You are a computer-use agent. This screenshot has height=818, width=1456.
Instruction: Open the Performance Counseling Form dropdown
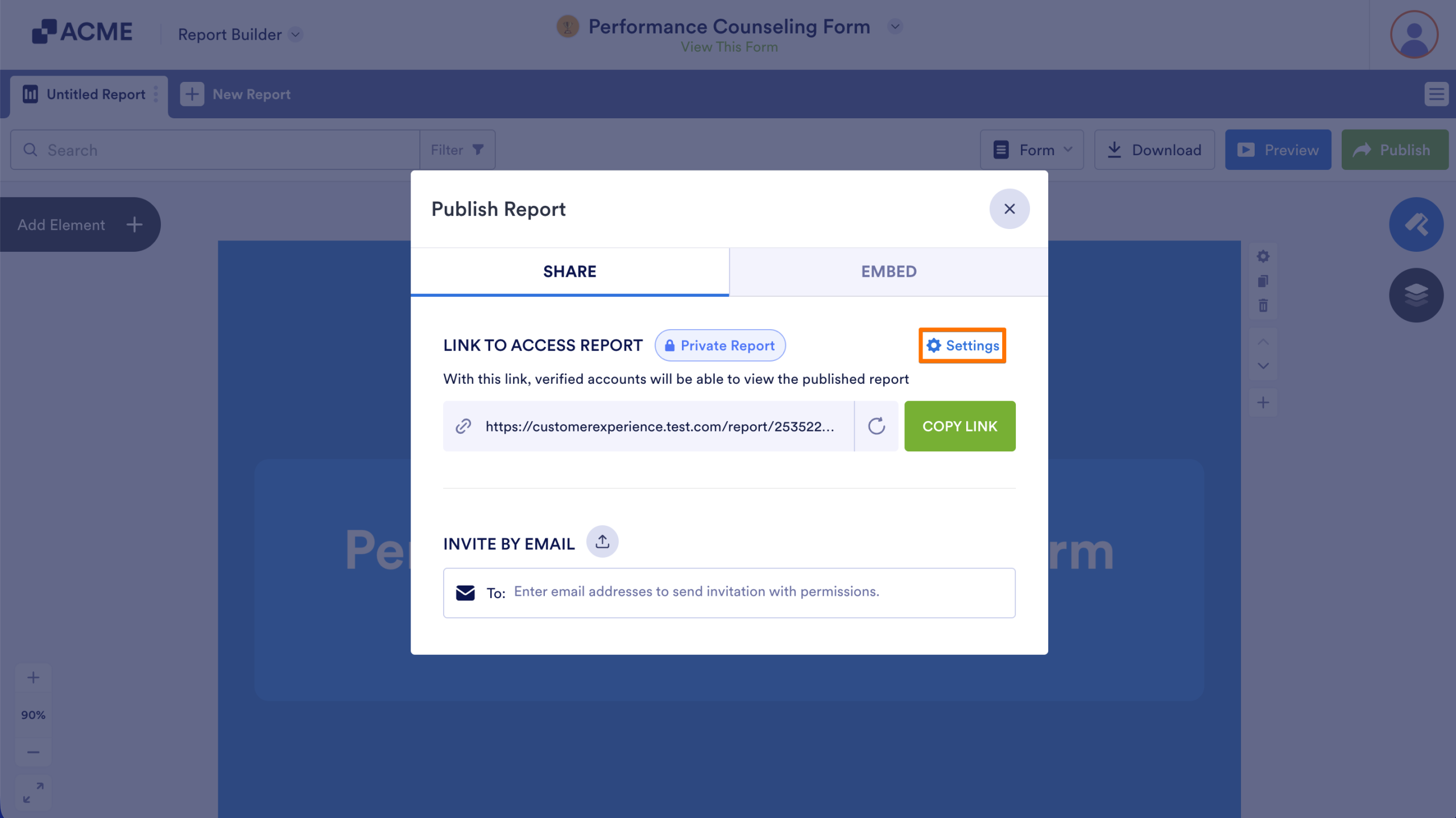tap(895, 26)
